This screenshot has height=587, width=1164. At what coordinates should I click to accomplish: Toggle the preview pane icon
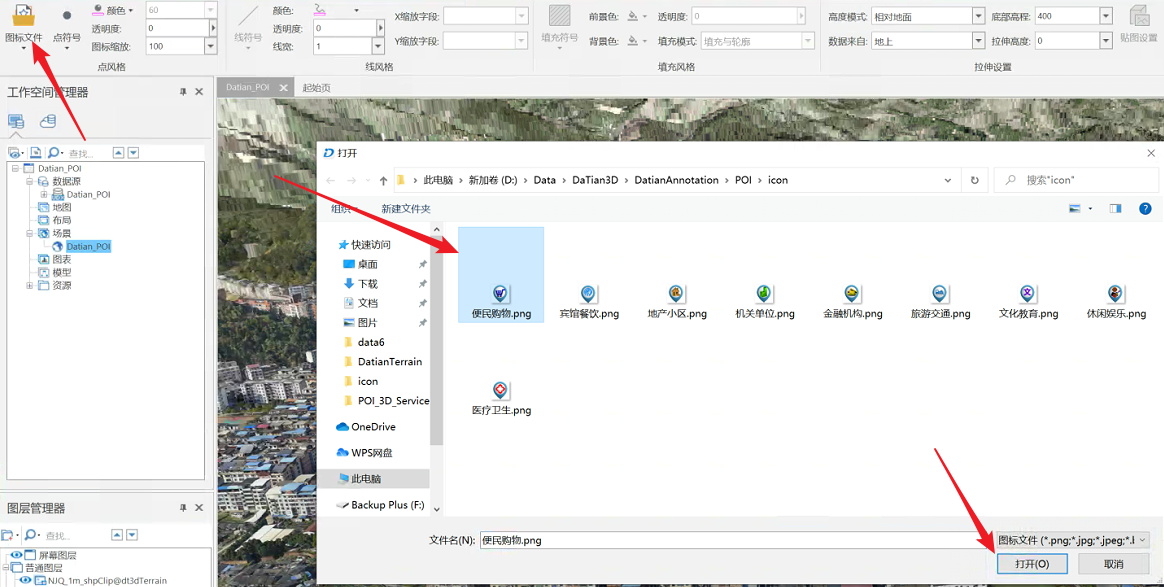pos(1115,209)
